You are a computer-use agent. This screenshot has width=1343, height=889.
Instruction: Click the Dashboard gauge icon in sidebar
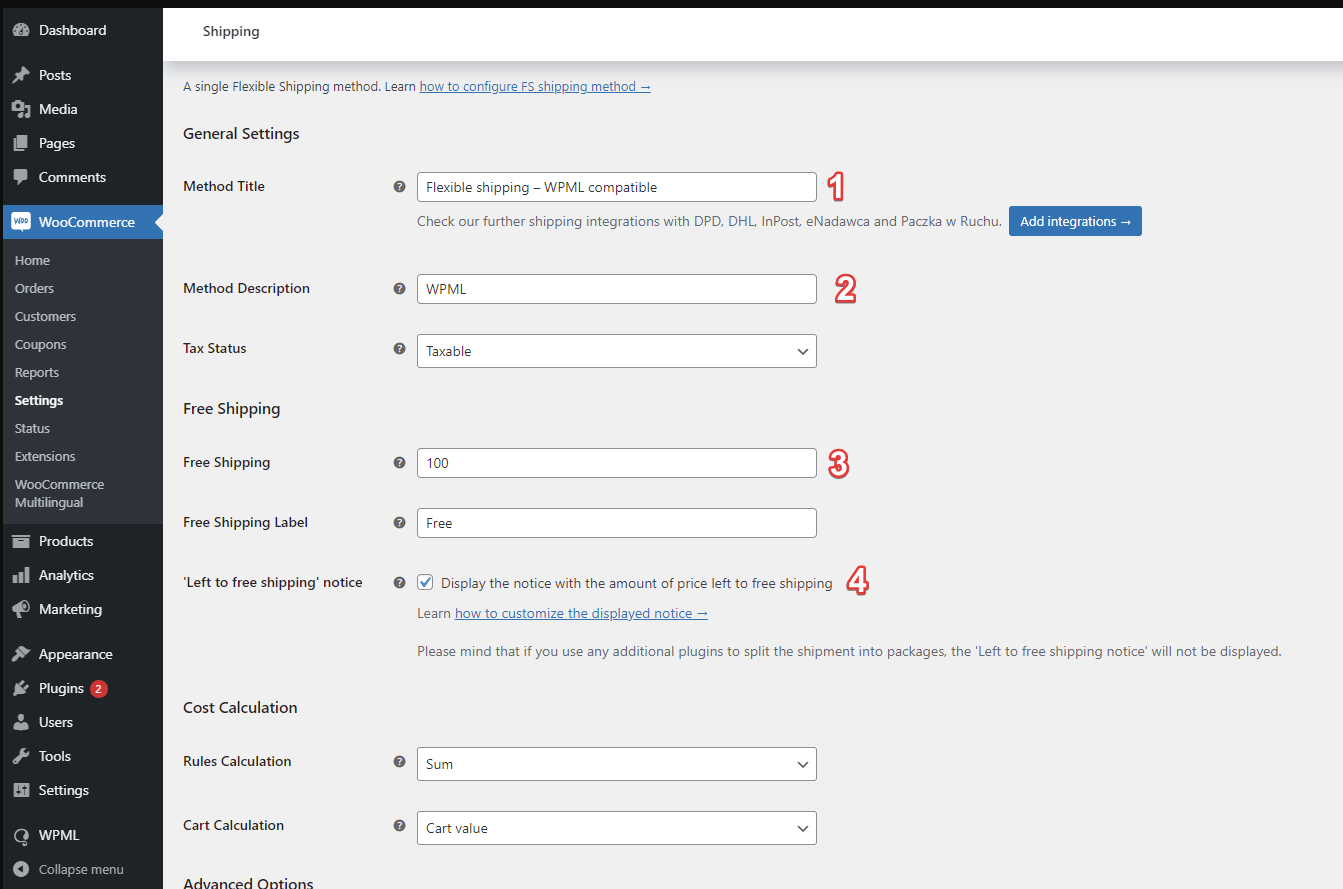tap(21, 31)
